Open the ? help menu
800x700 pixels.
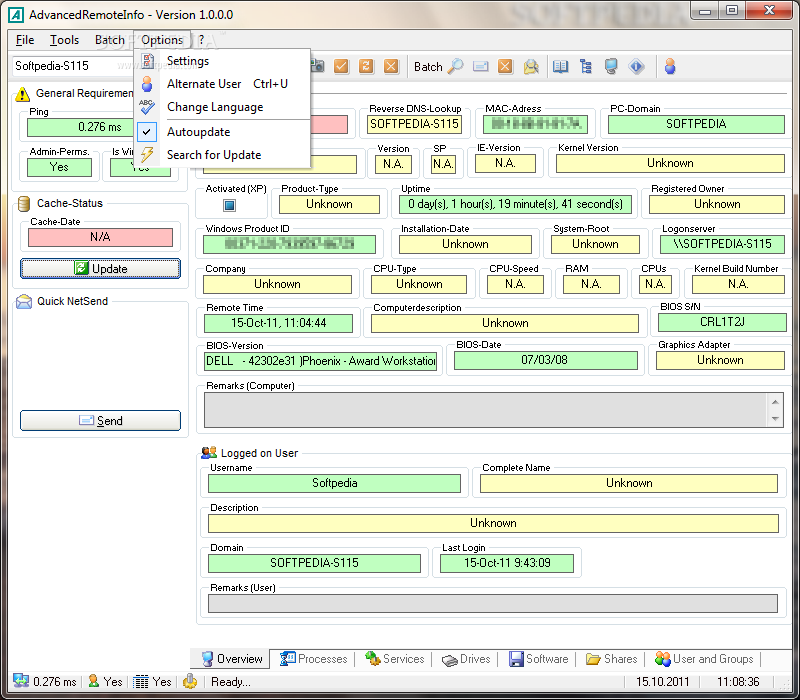pyautogui.click(x=202, y=40)
